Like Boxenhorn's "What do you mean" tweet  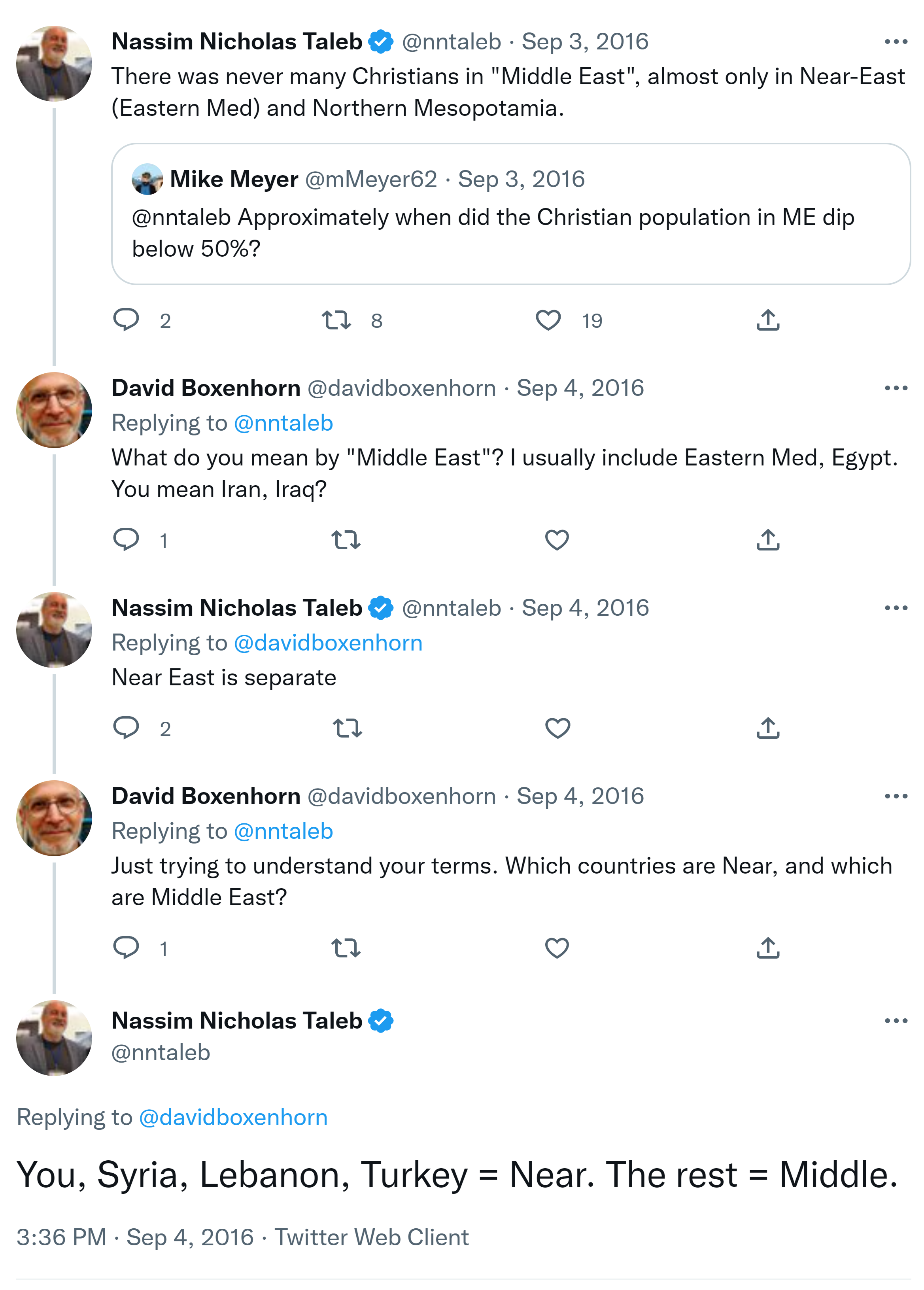coord(557,540)
